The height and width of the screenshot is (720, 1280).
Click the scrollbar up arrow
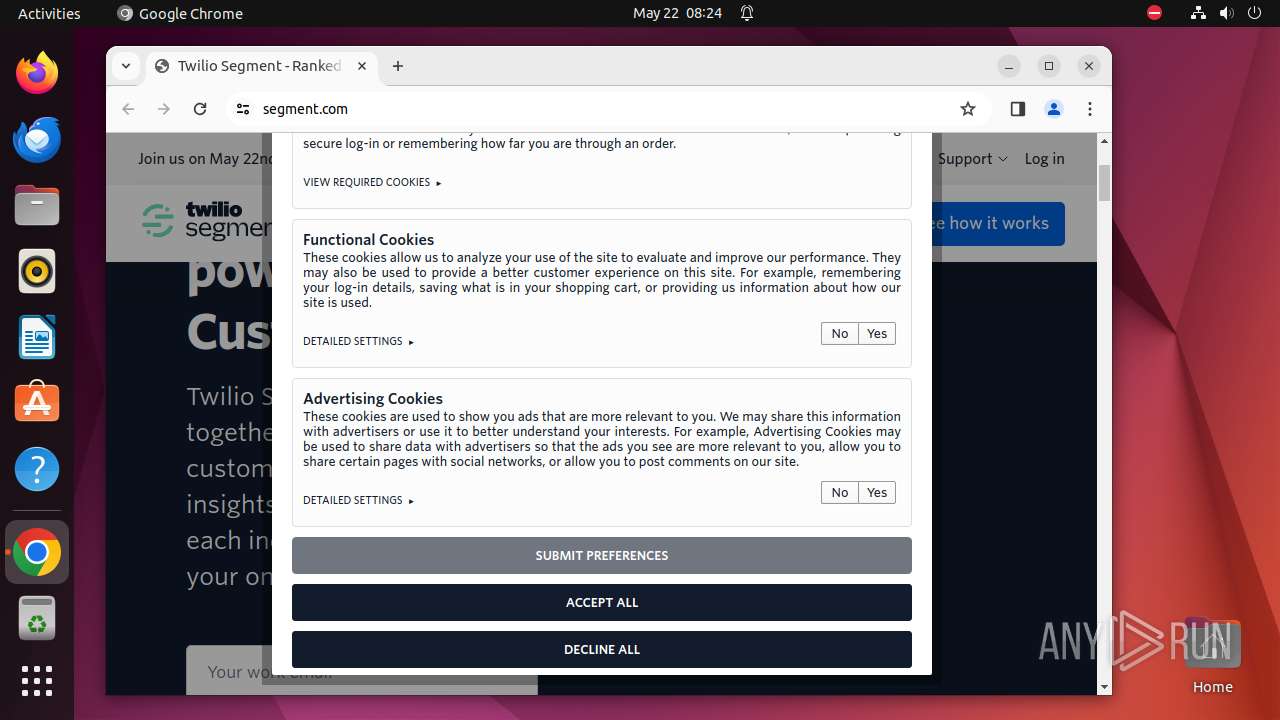tap(1104, 141)
